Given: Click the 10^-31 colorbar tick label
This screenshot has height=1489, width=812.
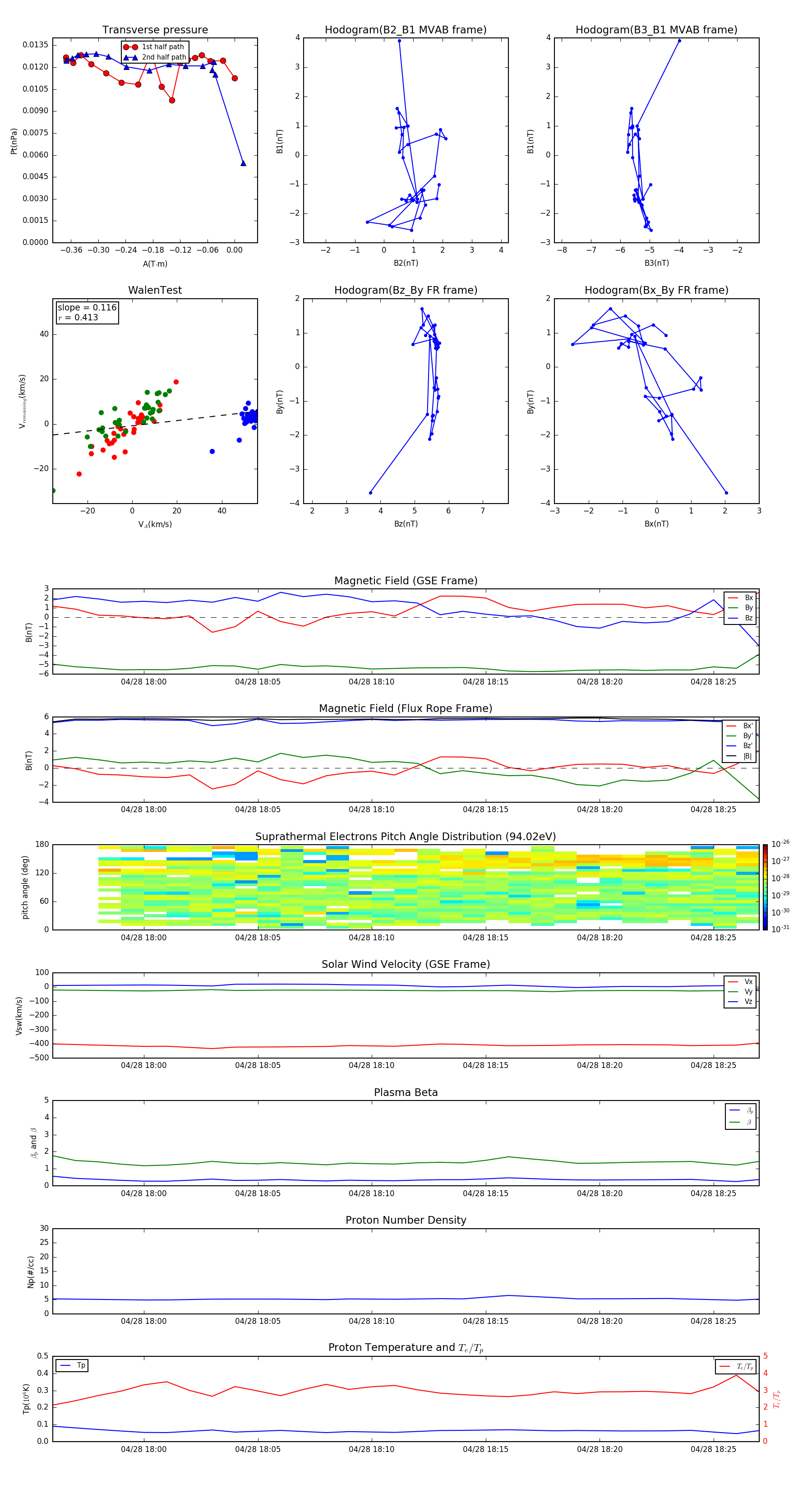Looking at the screenshot, I should [x=780, y=929].
